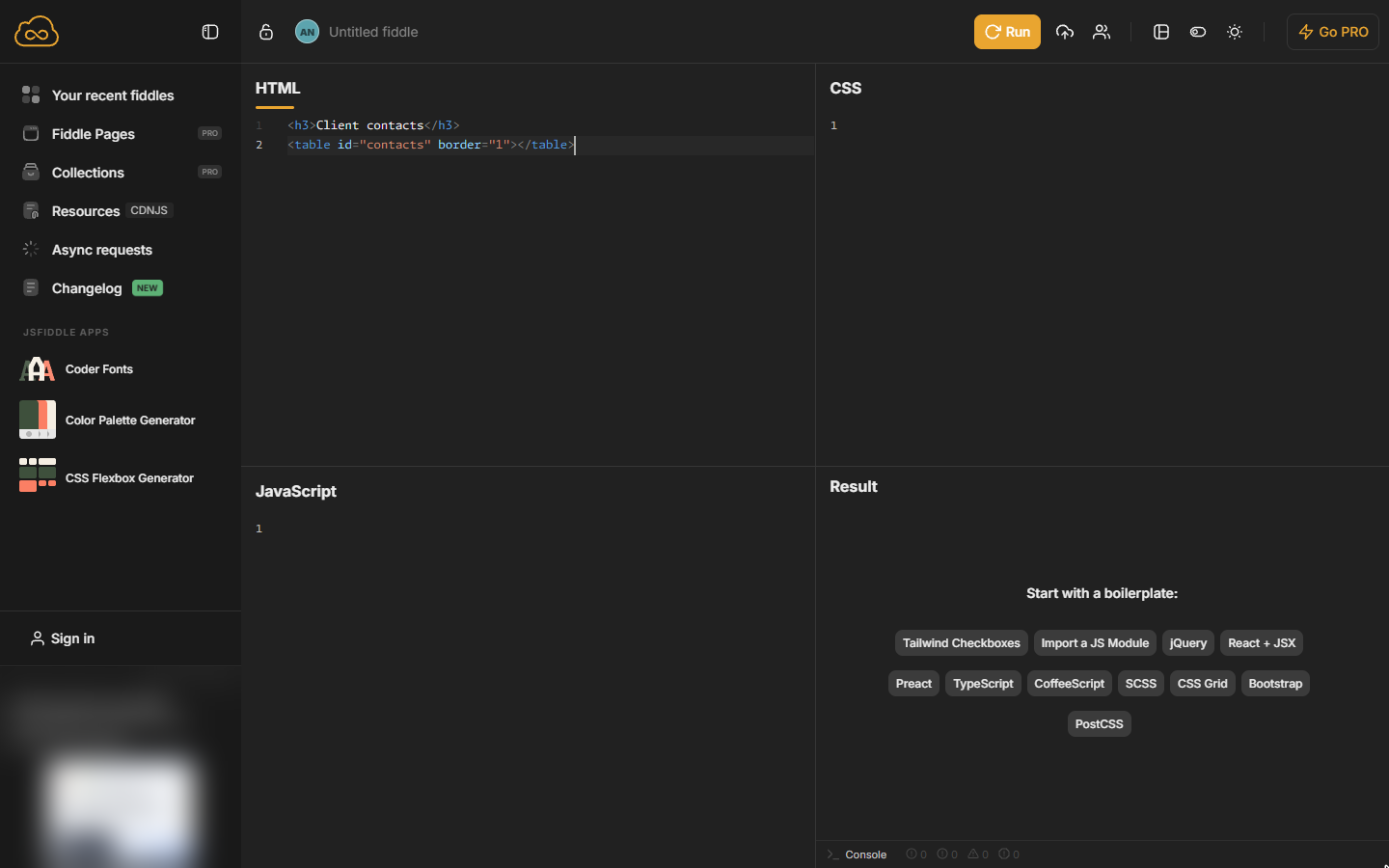Rename the Untitled fiddle title
The width and height of the screenshot is (1389, 868).
pos(373,32)
